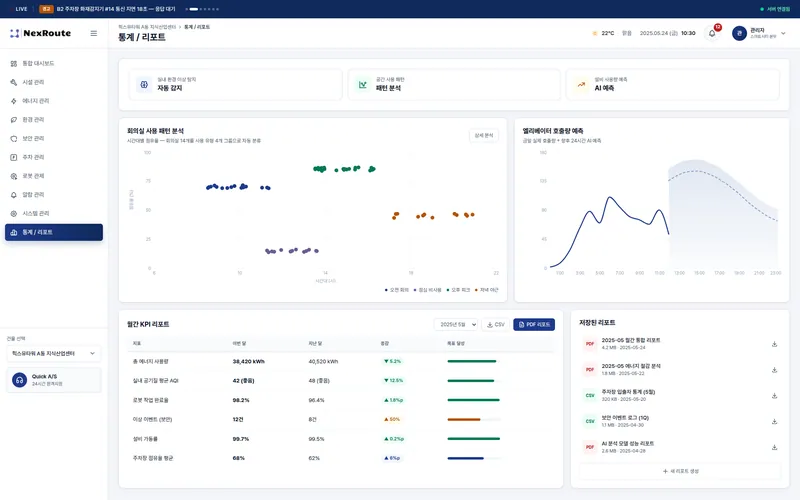Open 통합 대시보드 in sidebar
Viewport: 800px width, 500px height.
click(x=54, y=63)
